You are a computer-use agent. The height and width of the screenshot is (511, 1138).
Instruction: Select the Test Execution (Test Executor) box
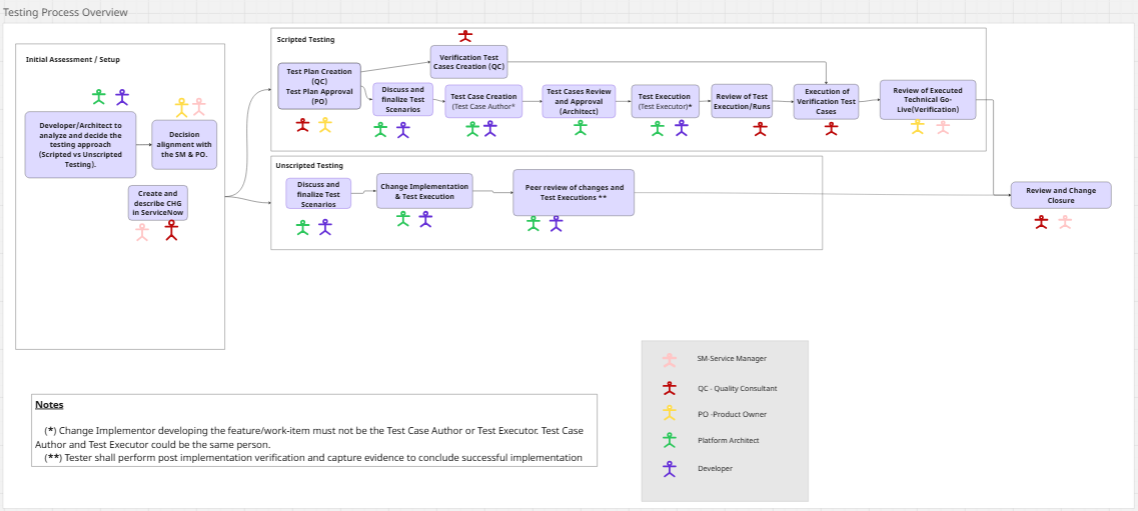(666, 101)
